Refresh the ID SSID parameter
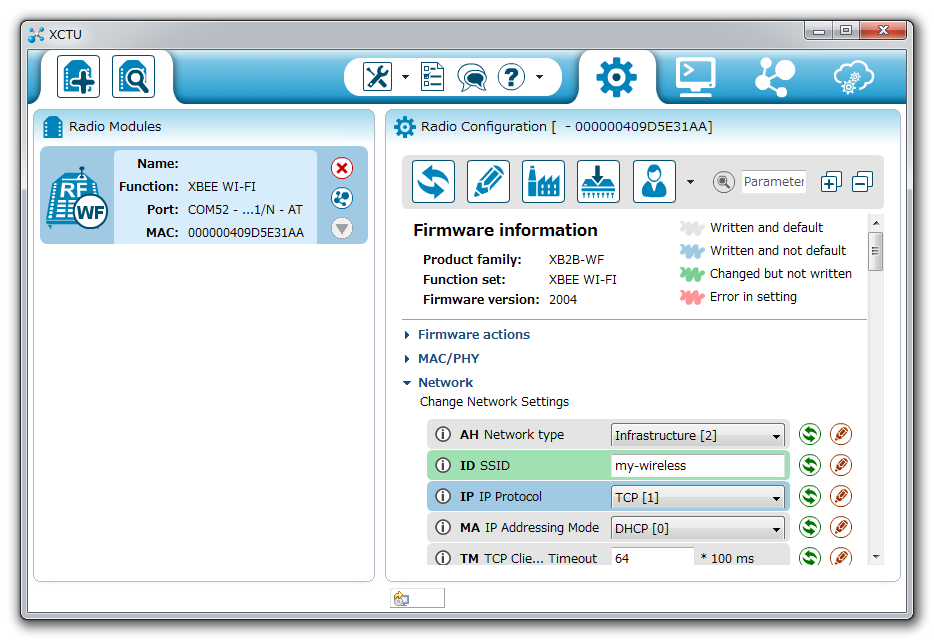Viewport: 934px width, 640px height. (810, 465)
